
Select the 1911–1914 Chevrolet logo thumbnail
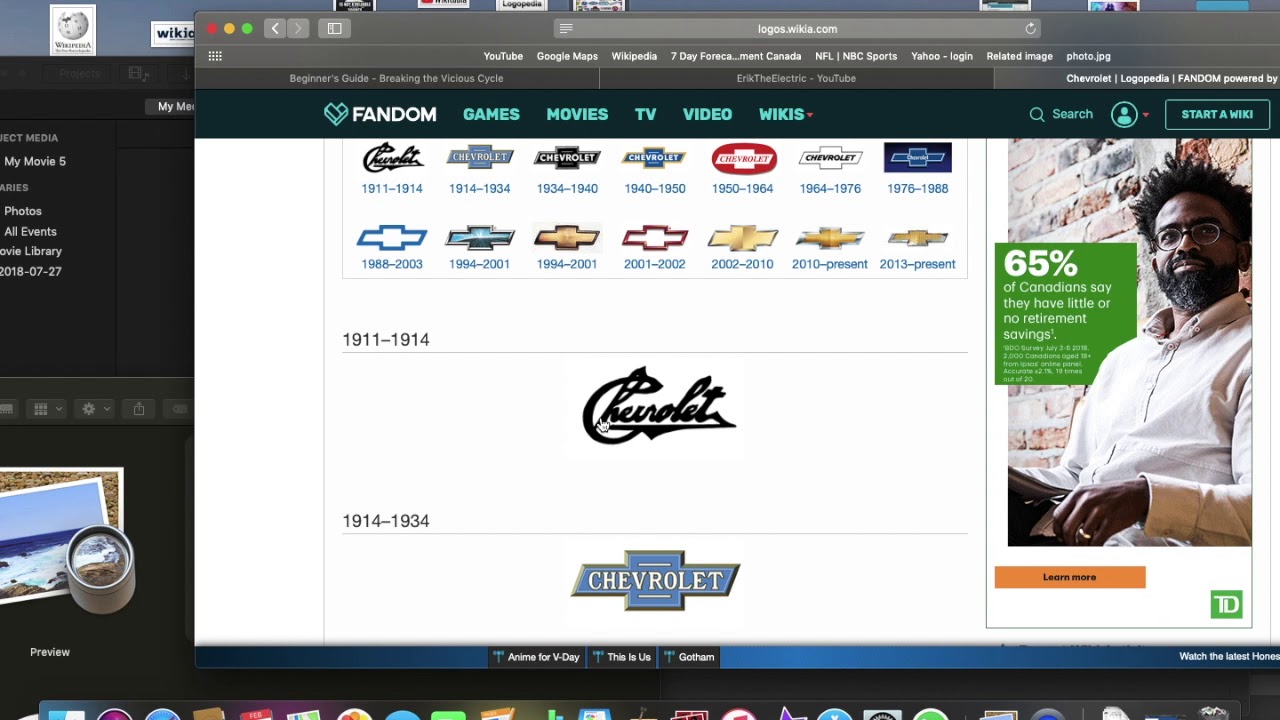392,157
